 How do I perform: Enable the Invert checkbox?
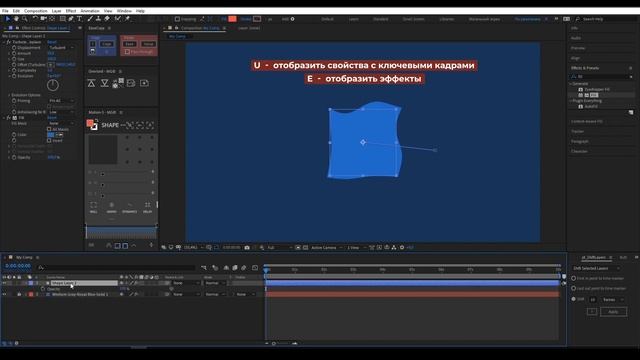pyautogui.click(x=49, y=140)
